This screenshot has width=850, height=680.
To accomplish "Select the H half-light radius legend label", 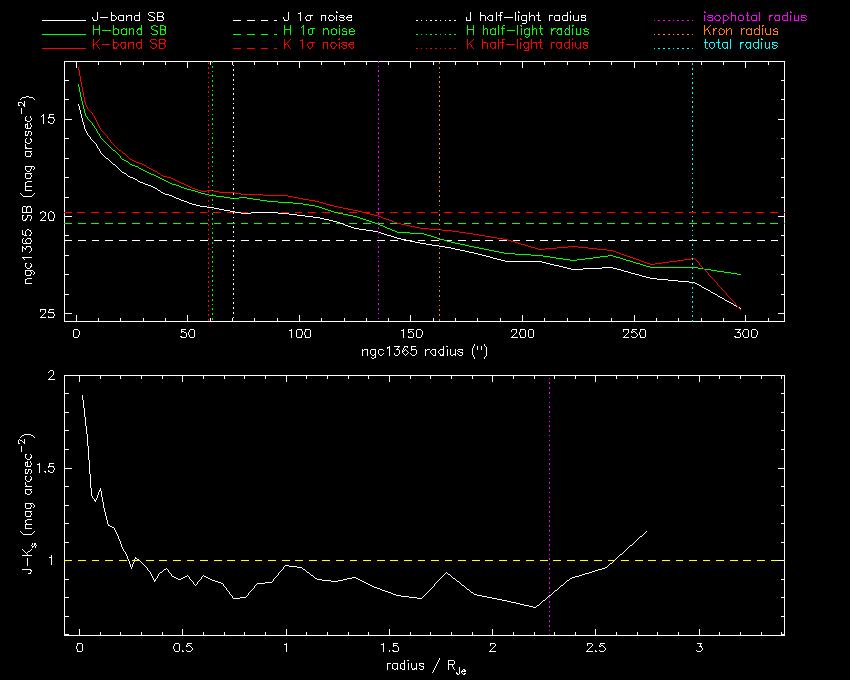I will 527,32.
